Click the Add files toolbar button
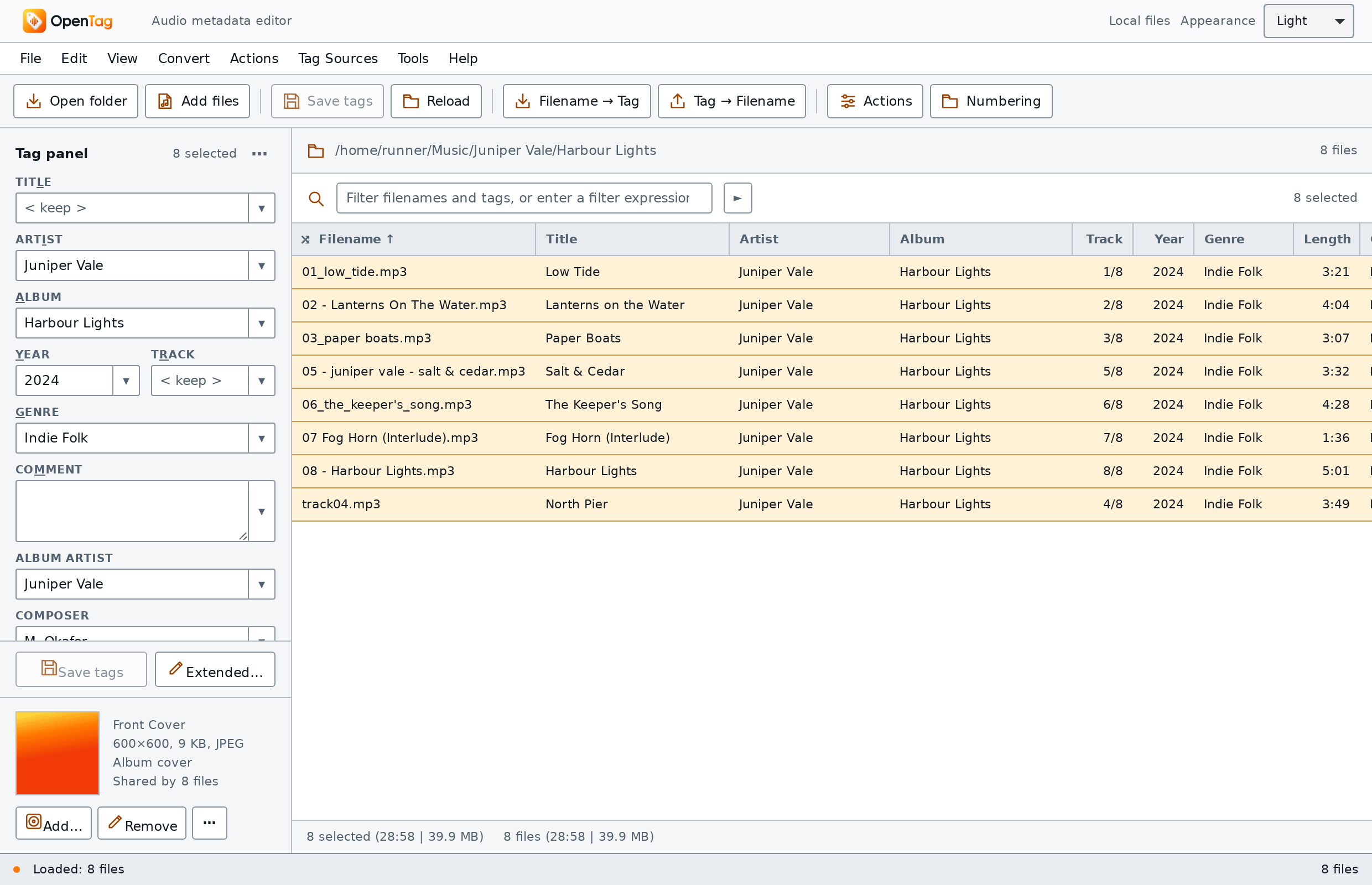The height and width of the screenshot is (885, 1372). click(197, 101)
